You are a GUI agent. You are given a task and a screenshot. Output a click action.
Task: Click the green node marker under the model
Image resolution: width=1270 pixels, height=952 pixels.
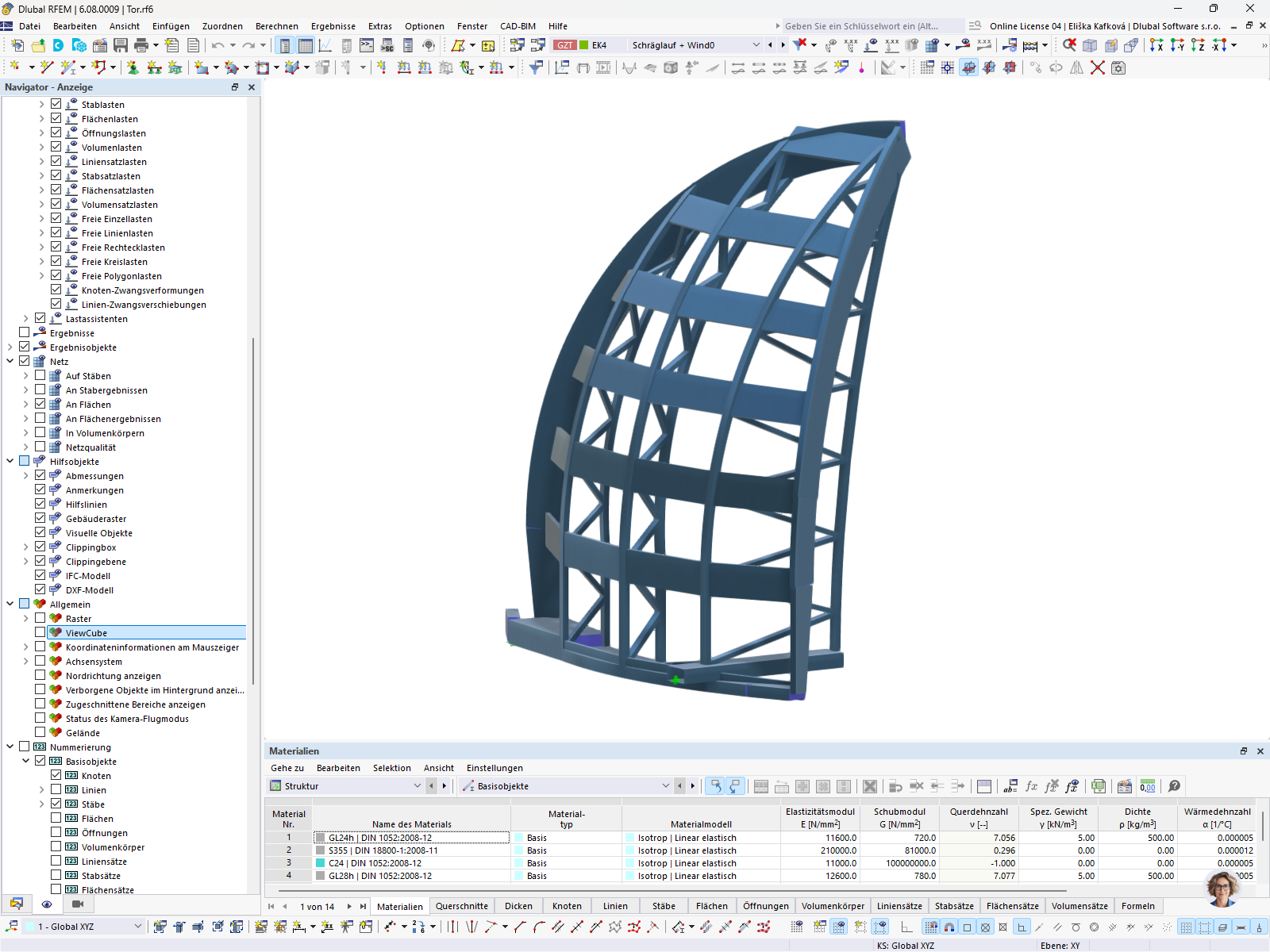click(x=675, y=679)
